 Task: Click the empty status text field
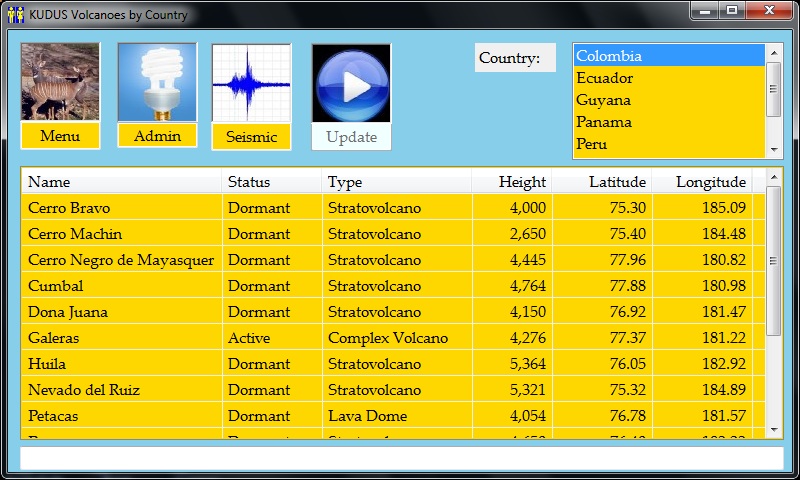(x=400, y=458)
